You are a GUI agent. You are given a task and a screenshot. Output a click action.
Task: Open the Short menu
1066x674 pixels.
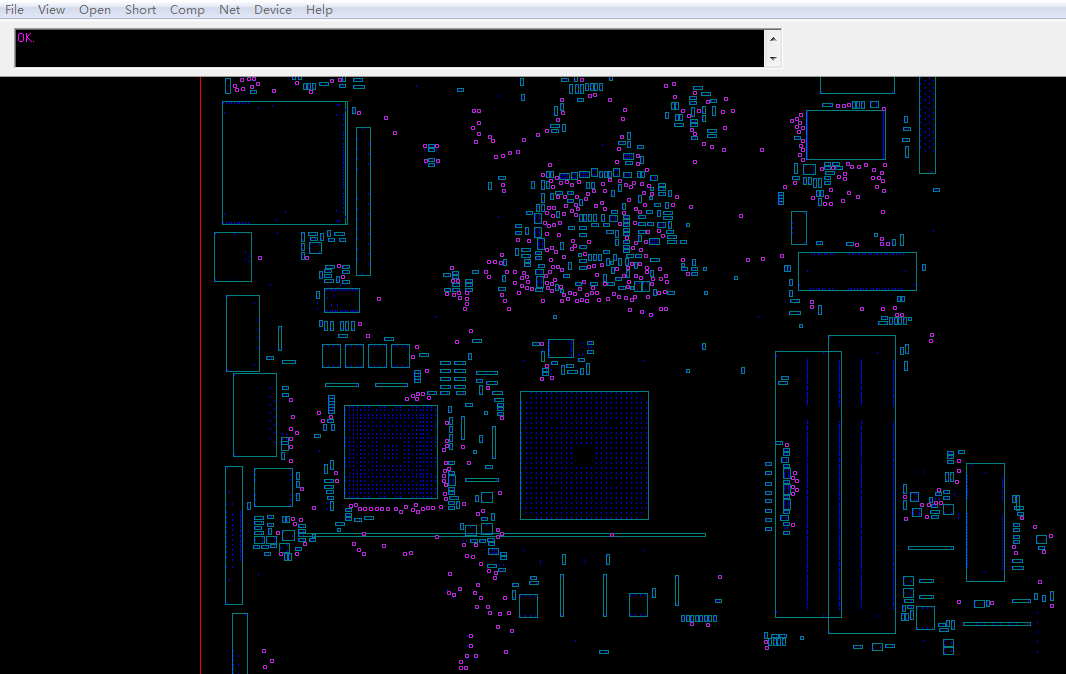point(140,10)
